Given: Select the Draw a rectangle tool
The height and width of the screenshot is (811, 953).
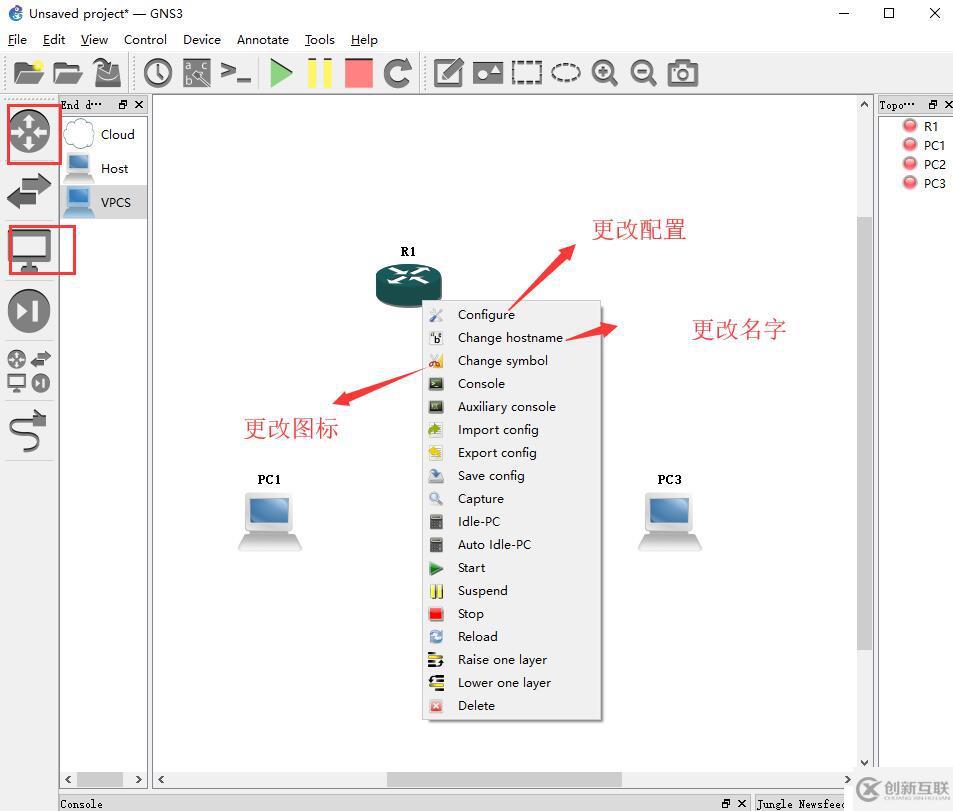Looking at the screenshot, I should click(x=527, y=73).
